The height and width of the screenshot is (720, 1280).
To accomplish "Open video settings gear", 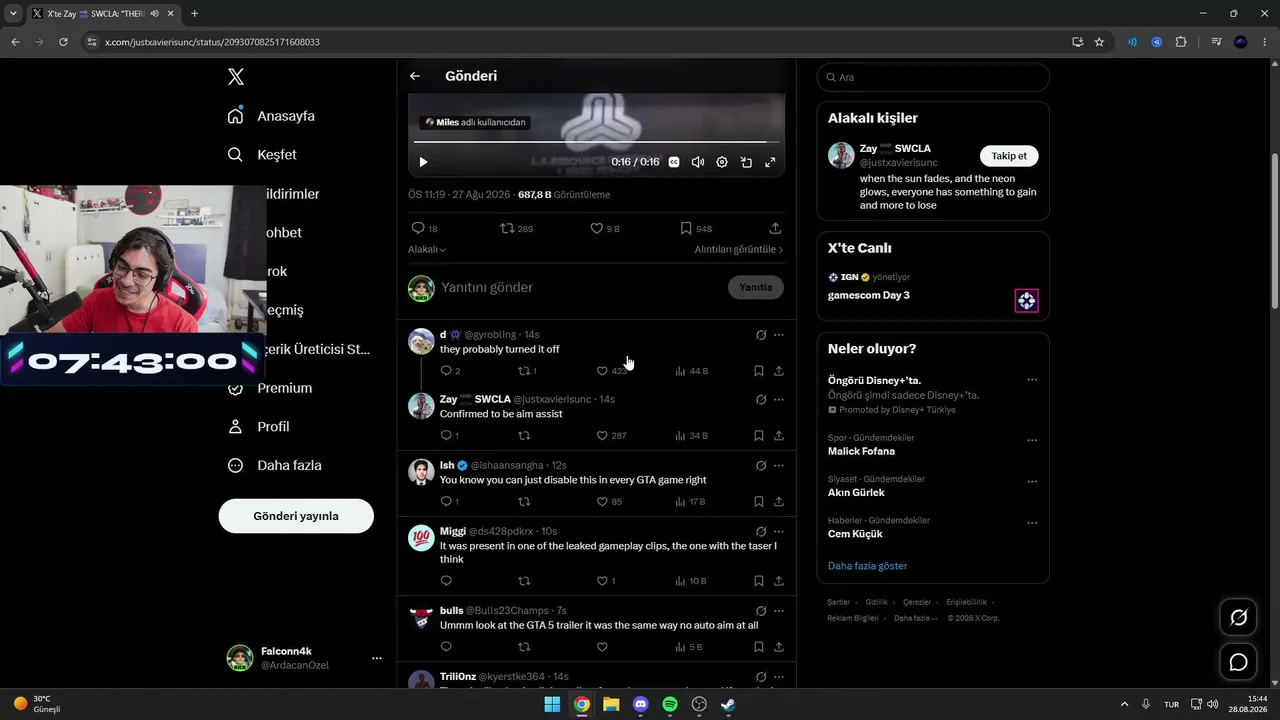I will [x=722, y=162].
